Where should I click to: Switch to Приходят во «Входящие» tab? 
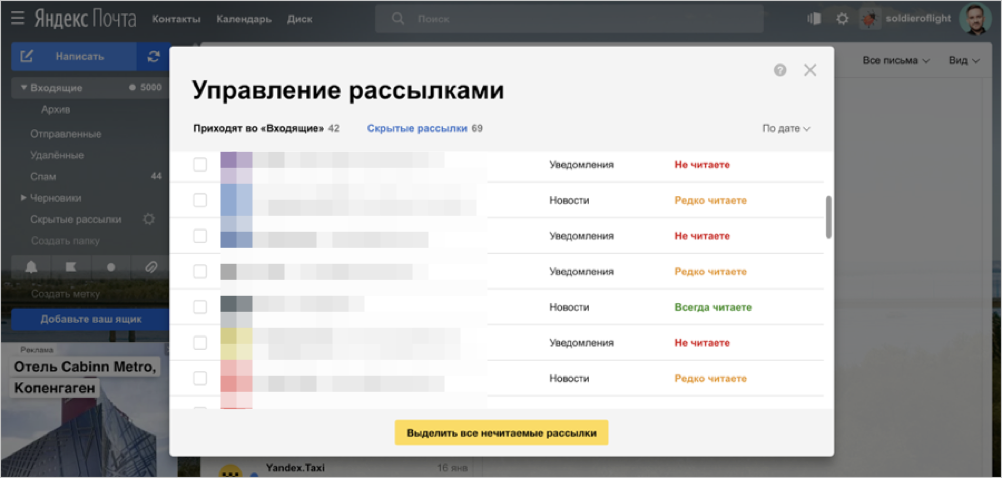259,128
